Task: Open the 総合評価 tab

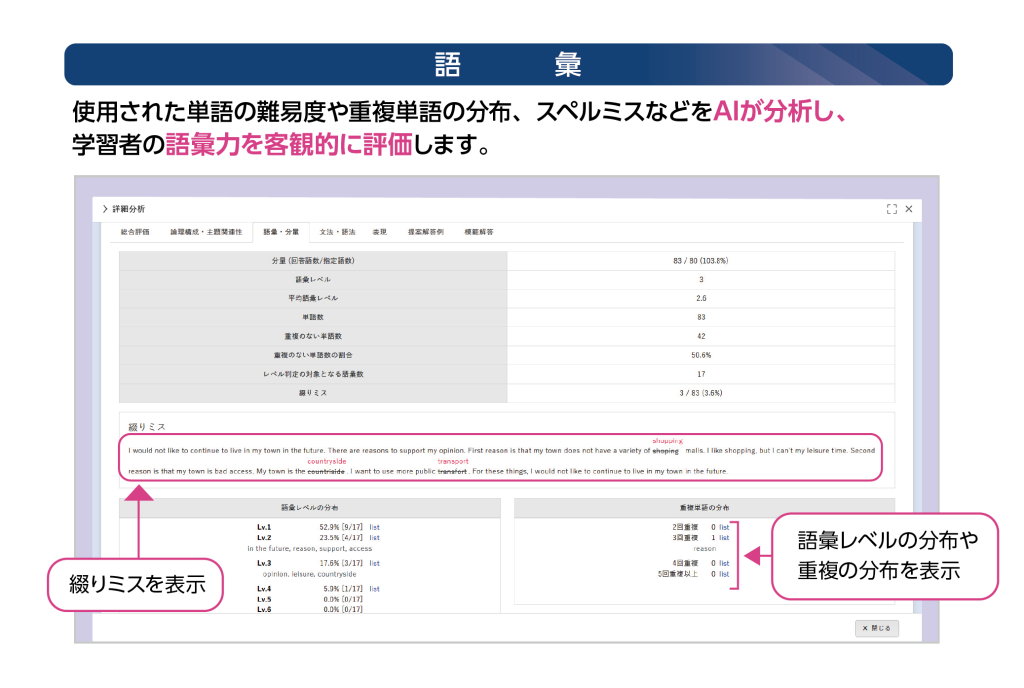Action: click(x=134, y=232)
